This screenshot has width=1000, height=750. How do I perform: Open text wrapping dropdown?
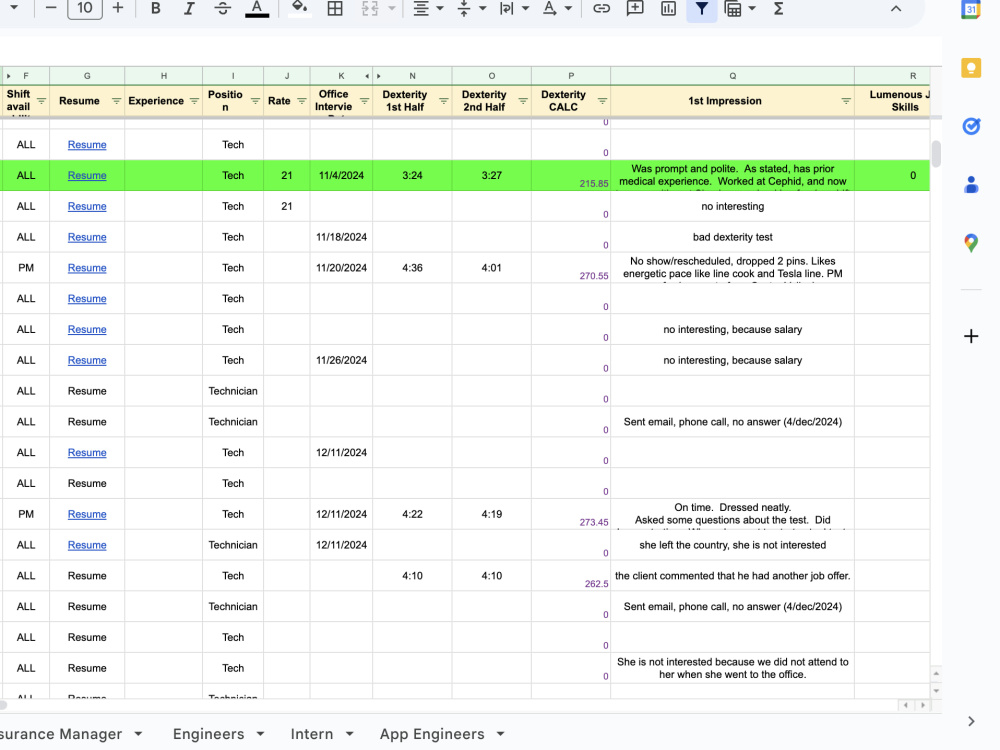[514, 8]
